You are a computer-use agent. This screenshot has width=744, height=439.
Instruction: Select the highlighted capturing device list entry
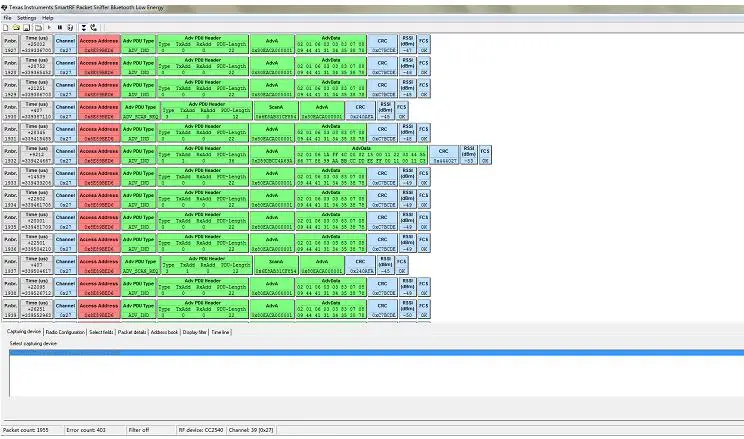pos(377,353)
